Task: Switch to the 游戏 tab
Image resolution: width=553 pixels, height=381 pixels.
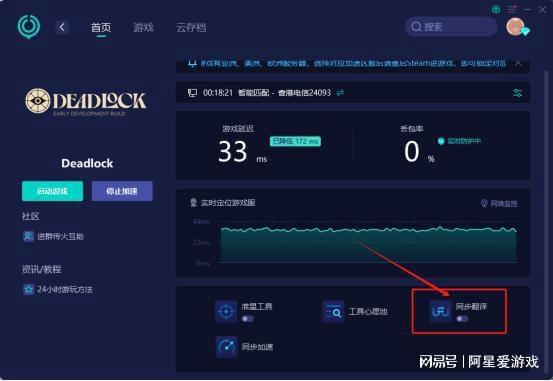Action: point(144,27)
